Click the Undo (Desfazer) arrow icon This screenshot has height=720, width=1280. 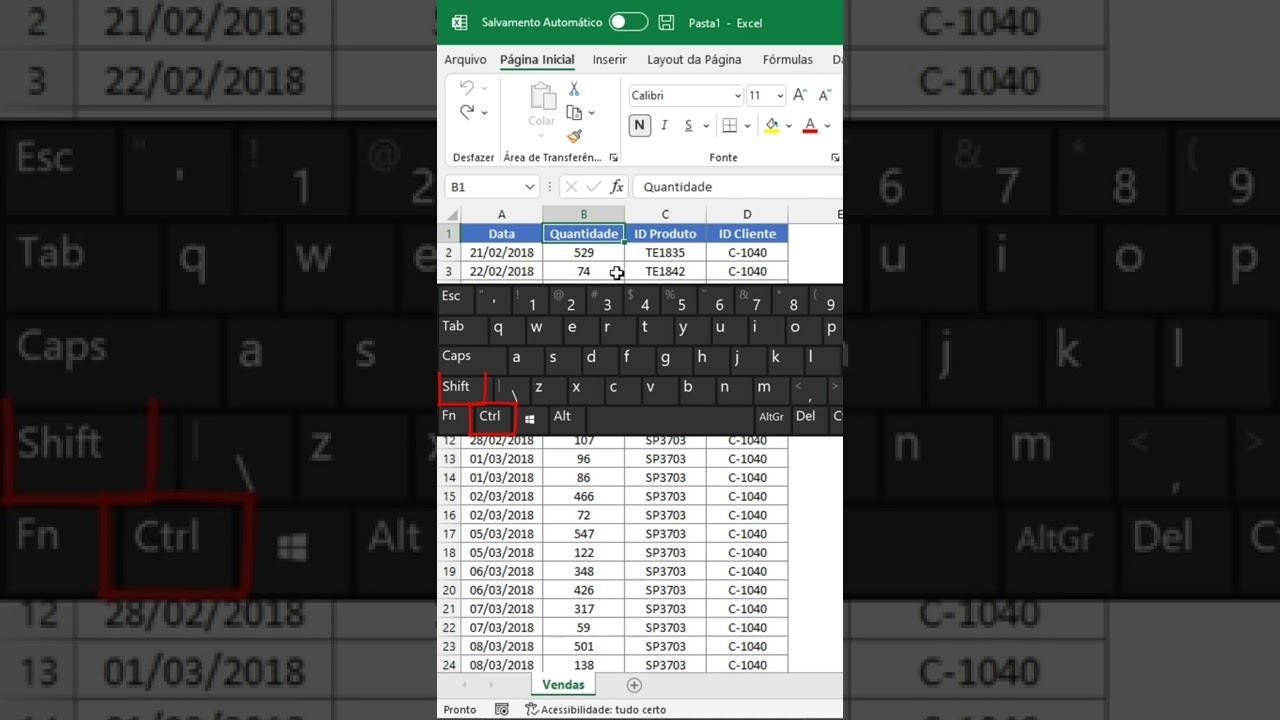[x=466, y=88]
